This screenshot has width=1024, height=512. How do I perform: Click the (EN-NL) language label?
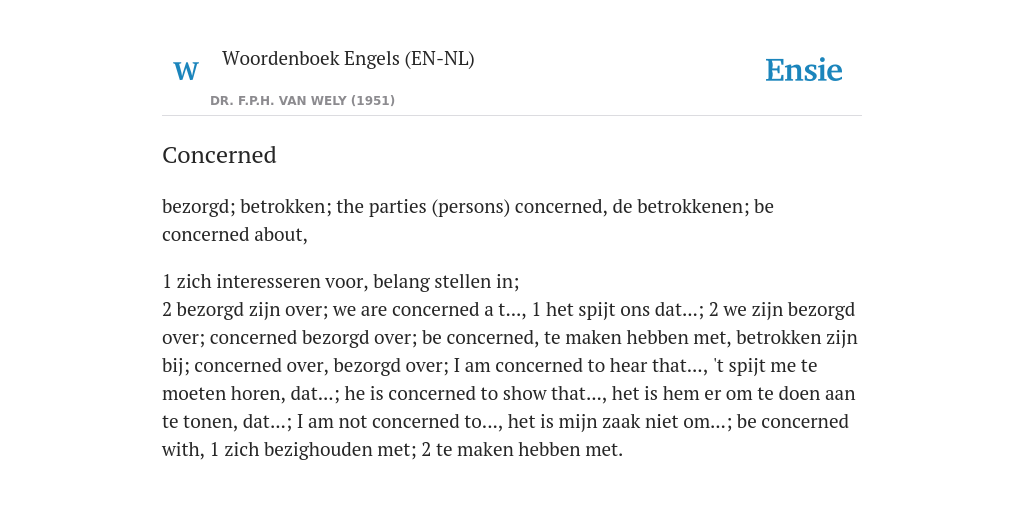440,59
